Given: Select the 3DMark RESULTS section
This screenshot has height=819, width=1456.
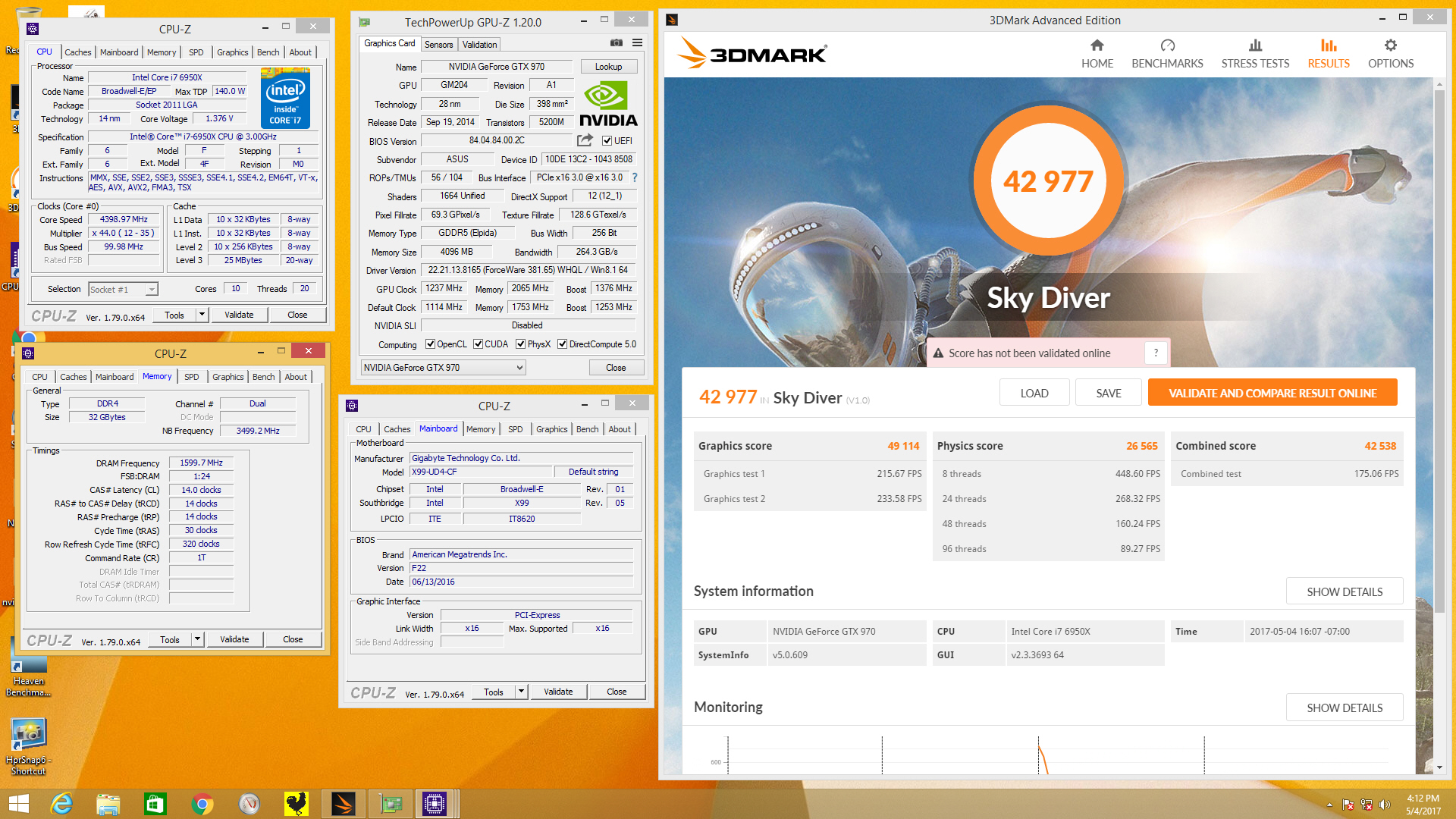Looking at the screenshot, I should 1328,54.
